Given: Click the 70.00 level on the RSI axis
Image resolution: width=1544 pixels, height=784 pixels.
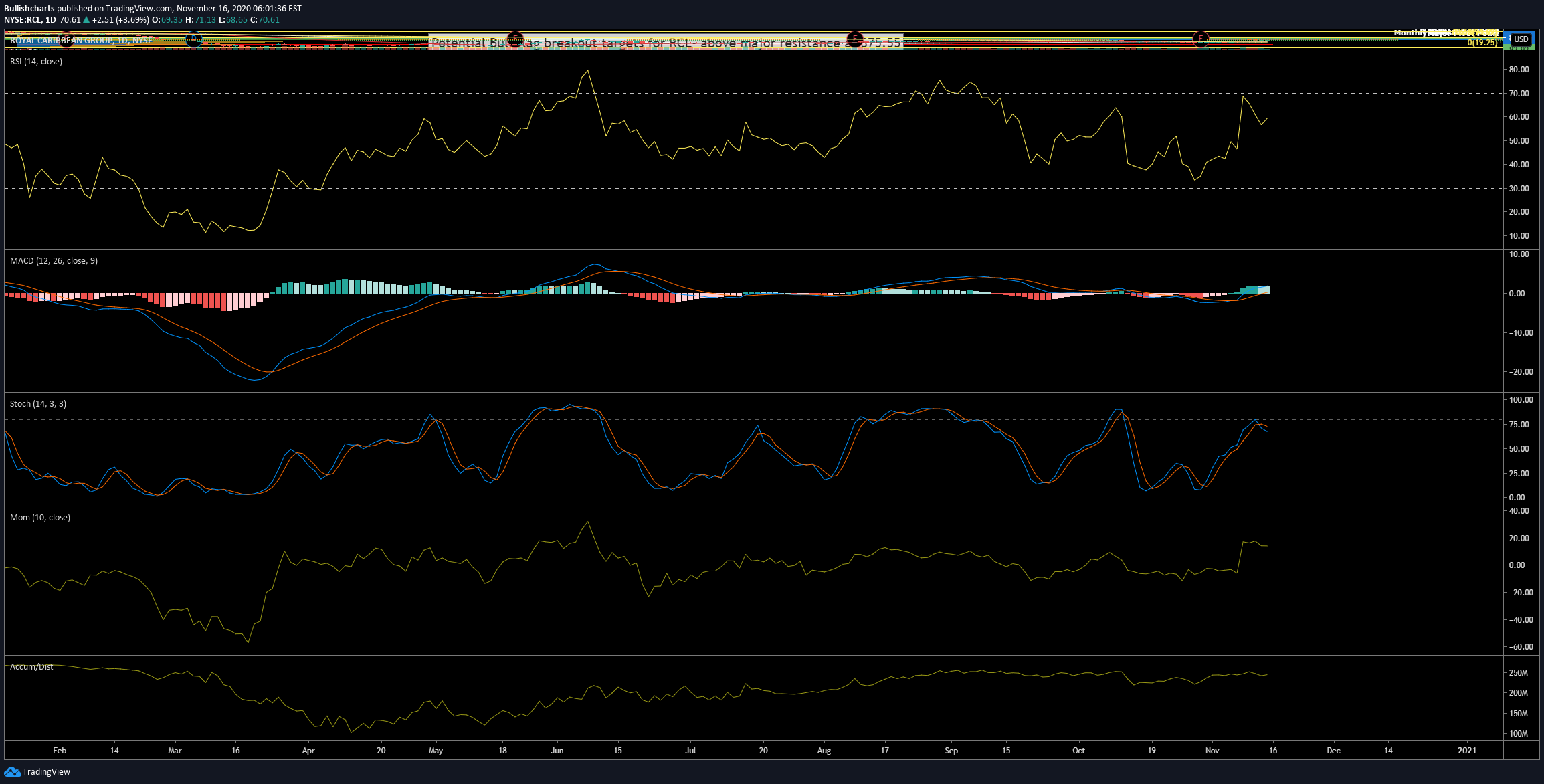Looking at the screenshot, I should coord(1519,94).
